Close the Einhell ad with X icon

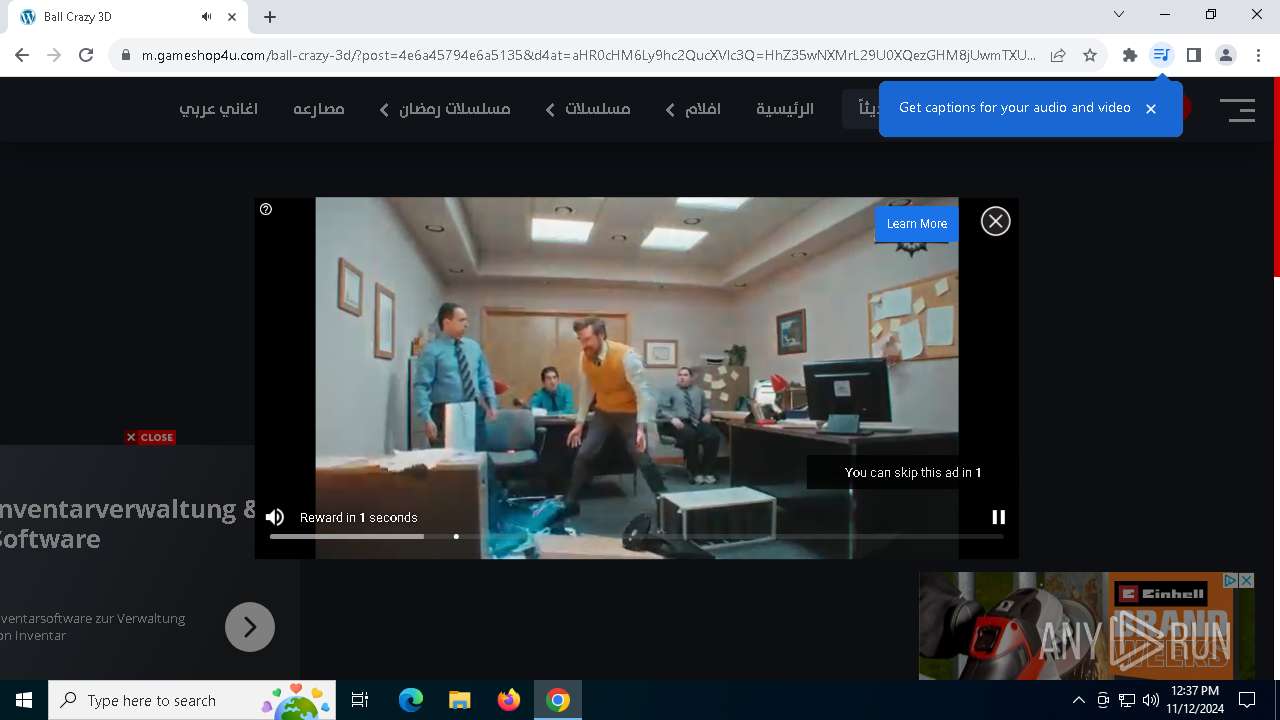1246,580
